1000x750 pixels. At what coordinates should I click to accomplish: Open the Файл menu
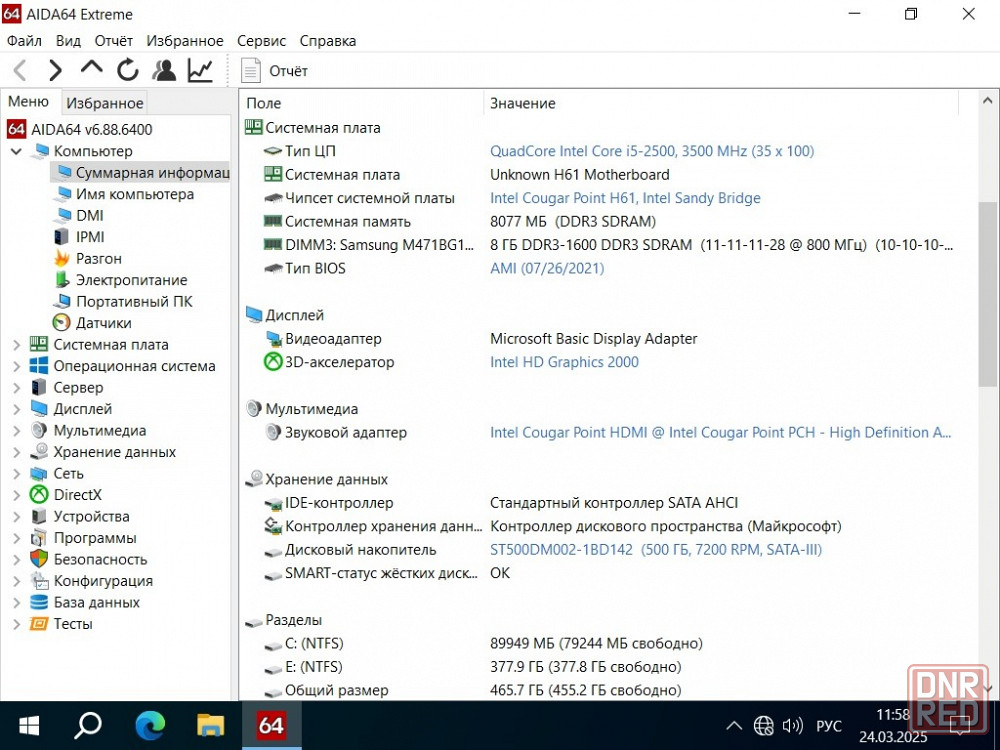click(x=24, y=41)
